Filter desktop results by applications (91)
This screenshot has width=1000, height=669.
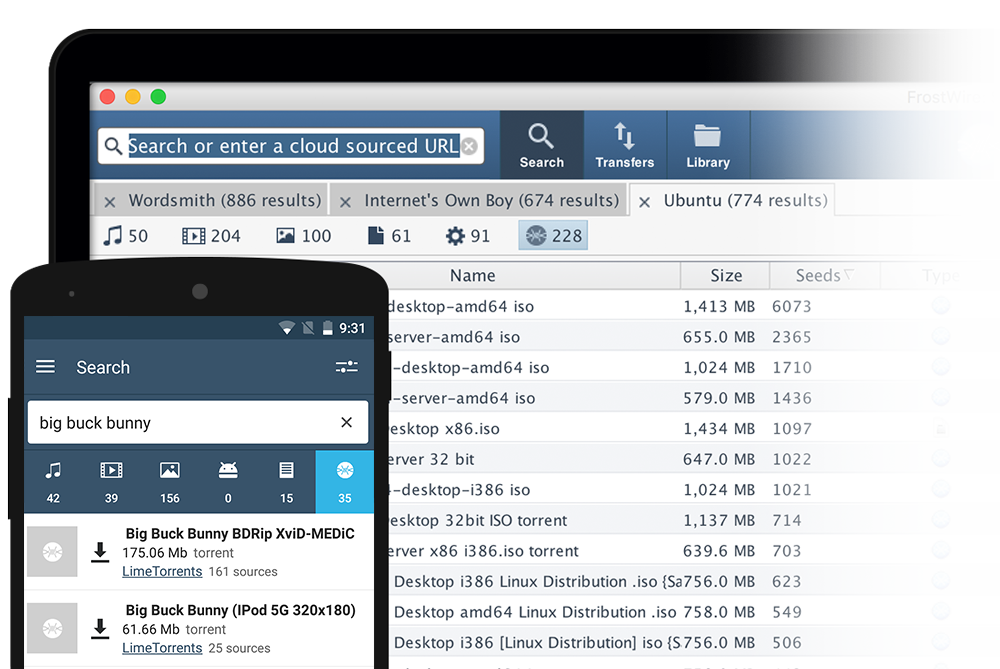(467, 236)
